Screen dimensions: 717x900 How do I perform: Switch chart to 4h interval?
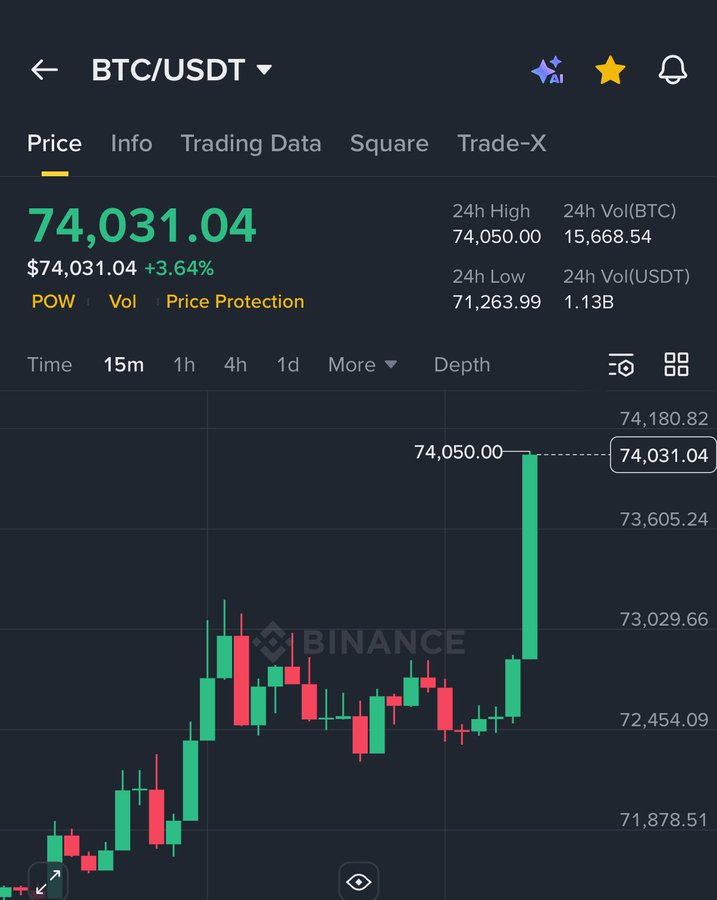pyautogui.click(x=235, y=365)
